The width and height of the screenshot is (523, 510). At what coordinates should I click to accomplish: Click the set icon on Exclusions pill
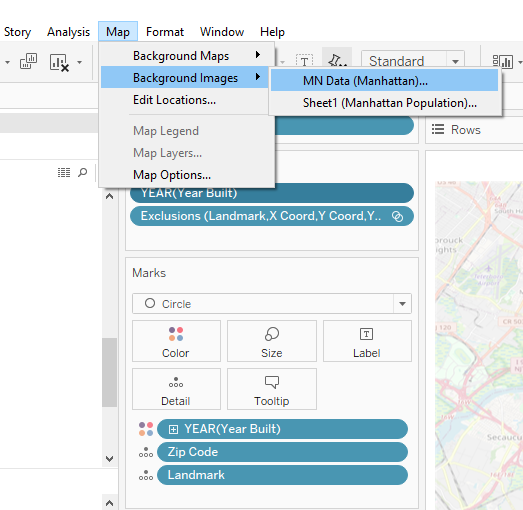tap(397, 216)
